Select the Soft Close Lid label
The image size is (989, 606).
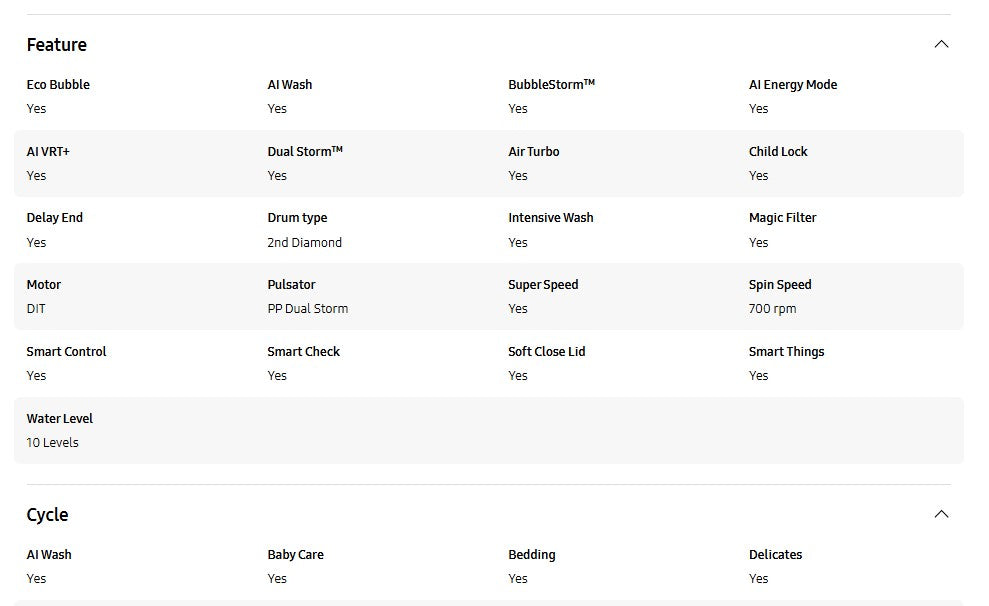[x=547, y=352]
